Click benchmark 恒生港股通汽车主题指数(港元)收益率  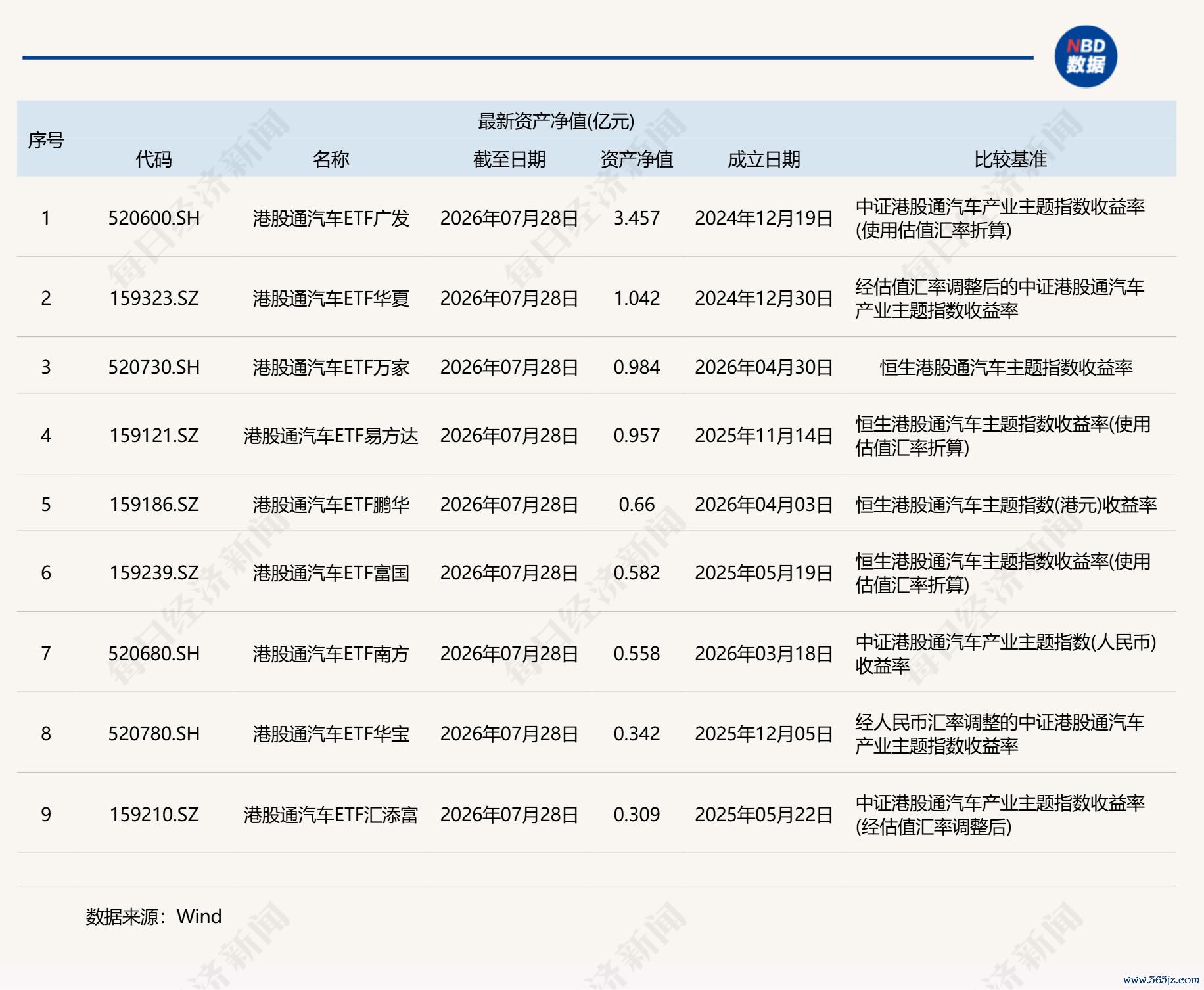(x=1006, y=504)
